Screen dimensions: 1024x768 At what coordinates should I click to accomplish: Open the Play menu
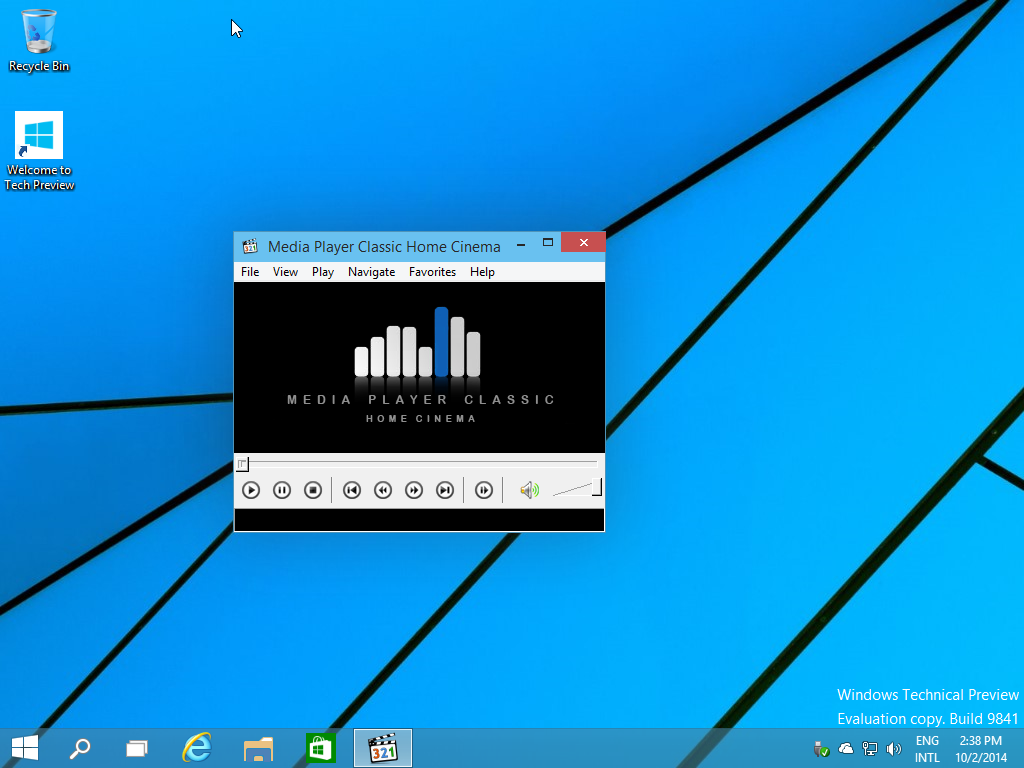tap(323, 272)
